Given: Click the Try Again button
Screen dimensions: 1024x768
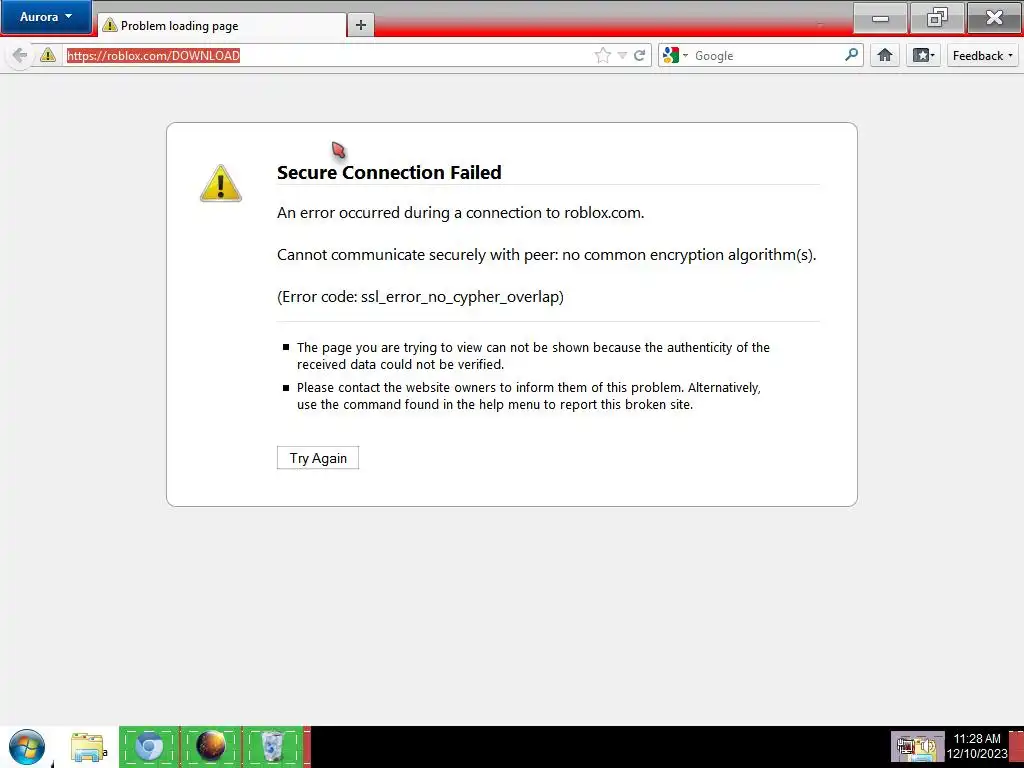Looking at the screenshot, I should tap(318, 458).
